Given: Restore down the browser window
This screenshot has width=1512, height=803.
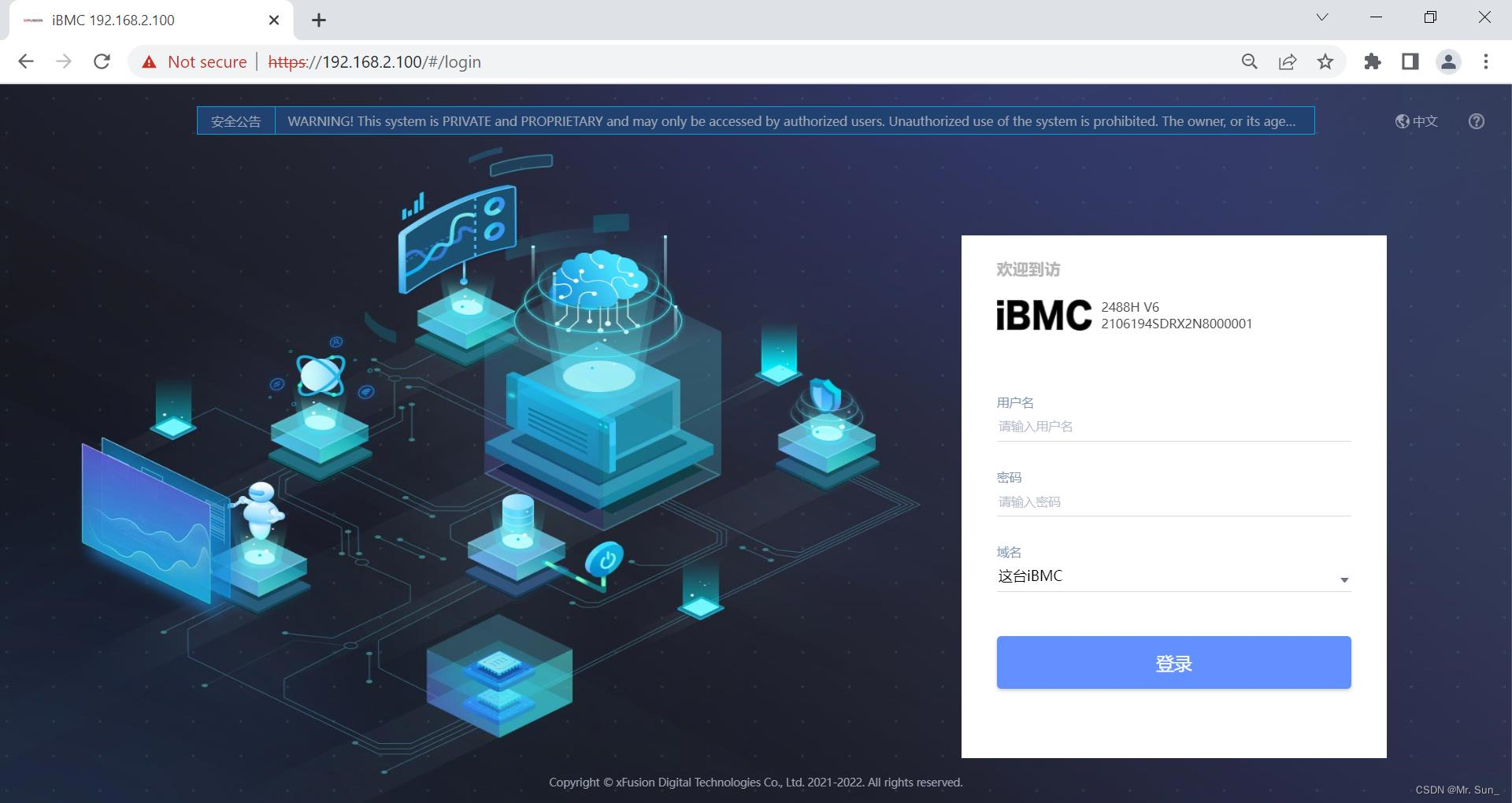Looking at the screenshot, I should pyautogui.click(x=1430, y=17).
